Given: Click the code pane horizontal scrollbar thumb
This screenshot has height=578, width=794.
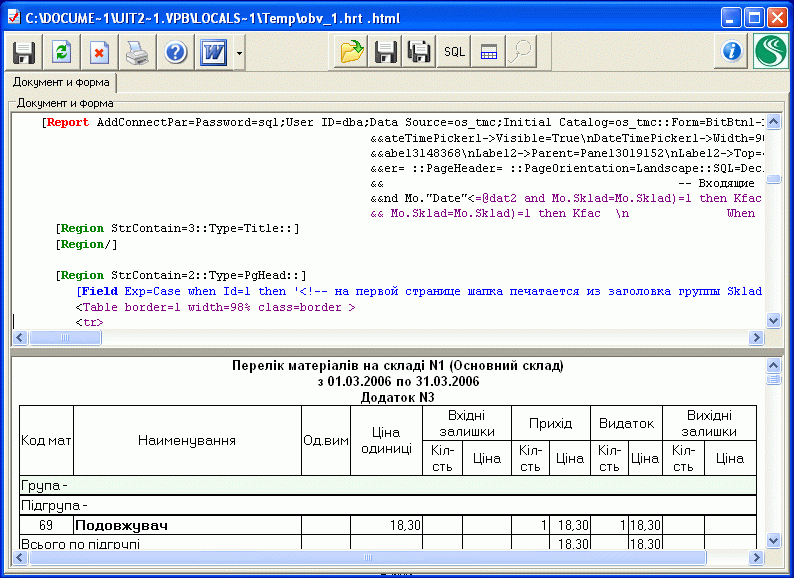Looking at the screenshot, I should point(65,337).
